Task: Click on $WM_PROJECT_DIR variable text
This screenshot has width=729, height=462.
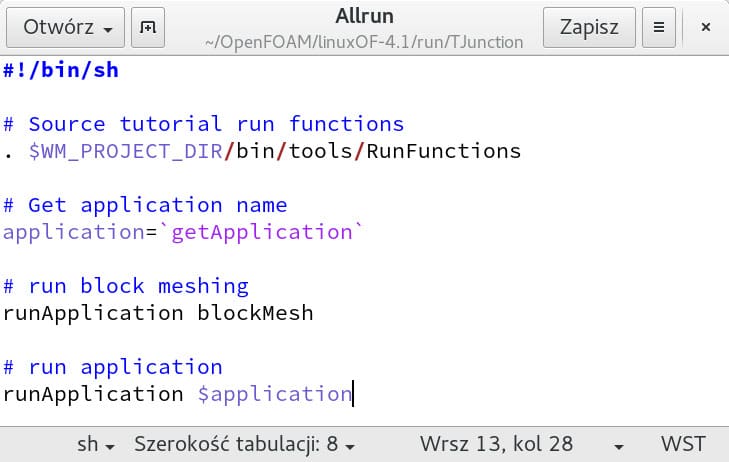Action: tap(126, 152)
